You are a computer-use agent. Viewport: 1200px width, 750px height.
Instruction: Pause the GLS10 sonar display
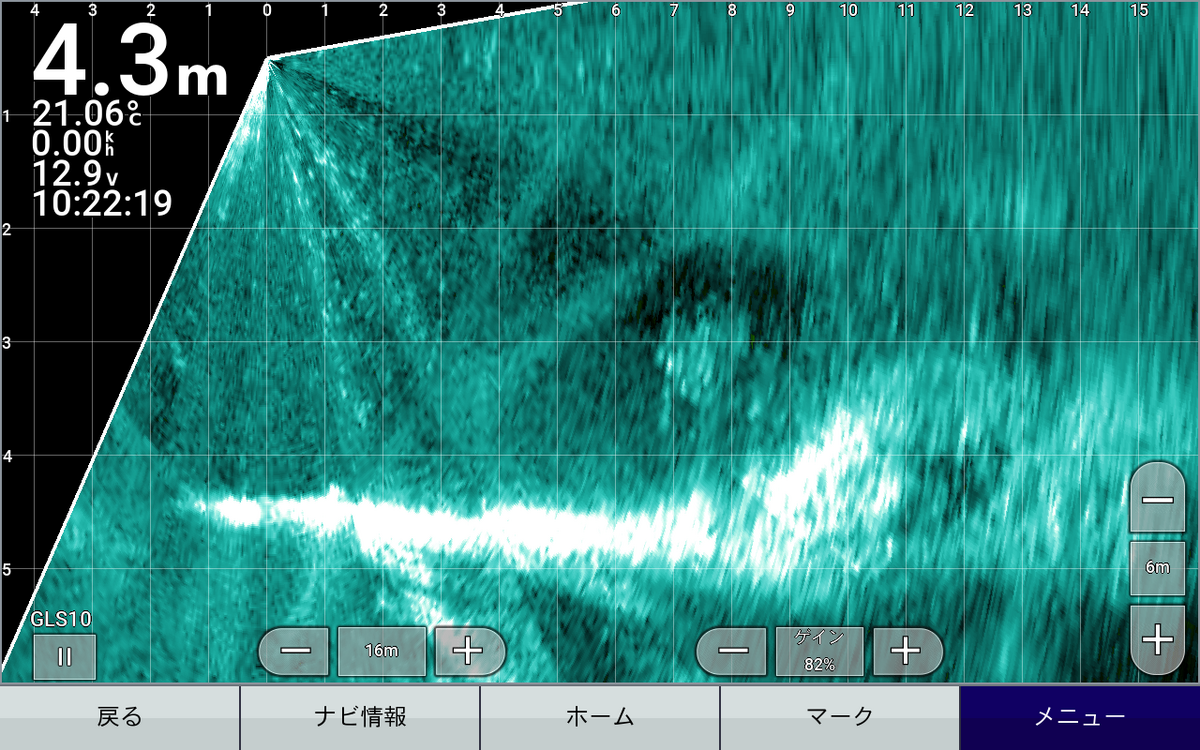64,657
